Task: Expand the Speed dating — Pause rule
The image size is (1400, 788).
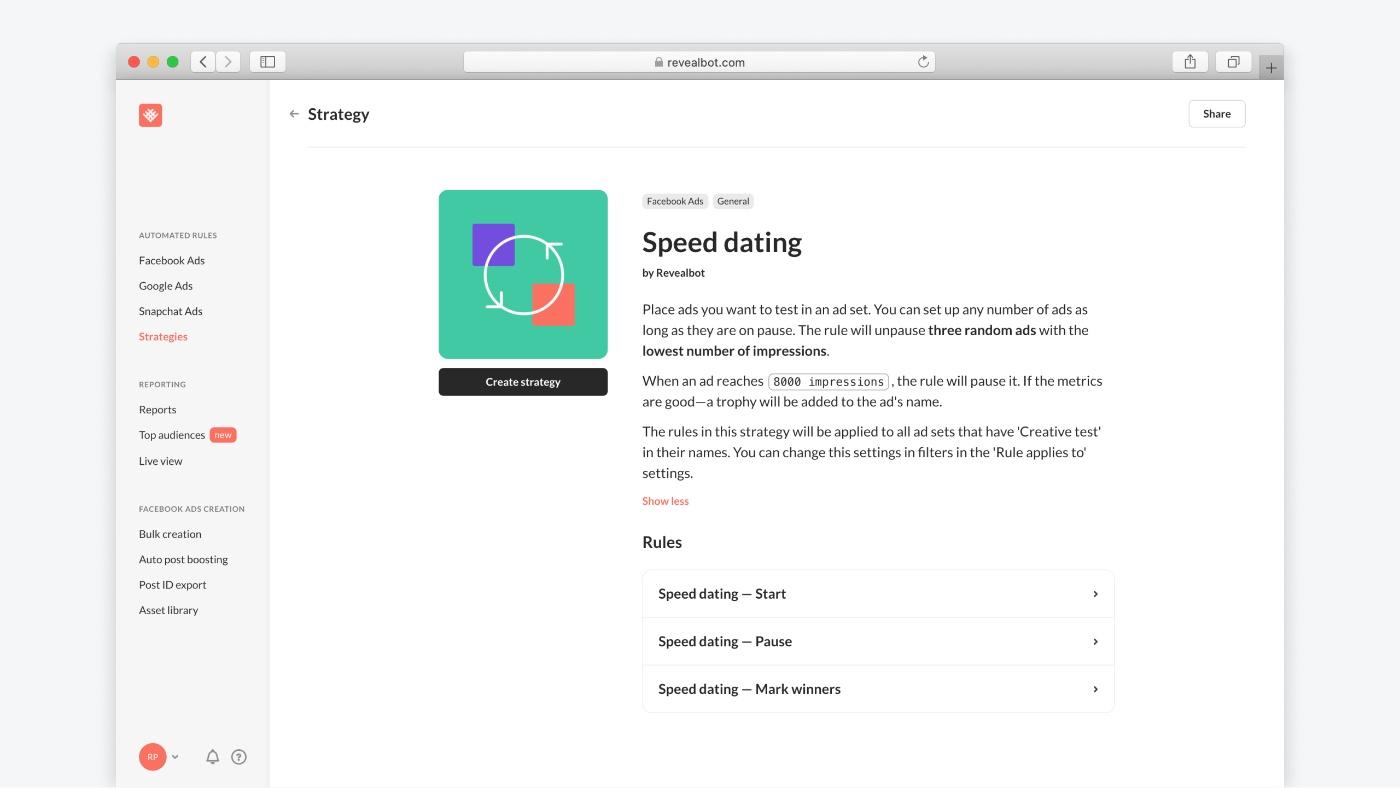Action: point(878,642)
